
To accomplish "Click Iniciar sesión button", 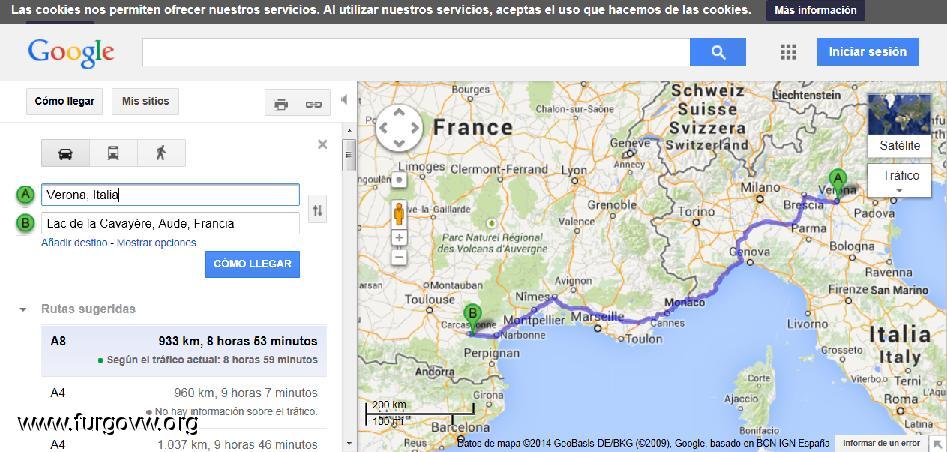I will pos(867,52).
